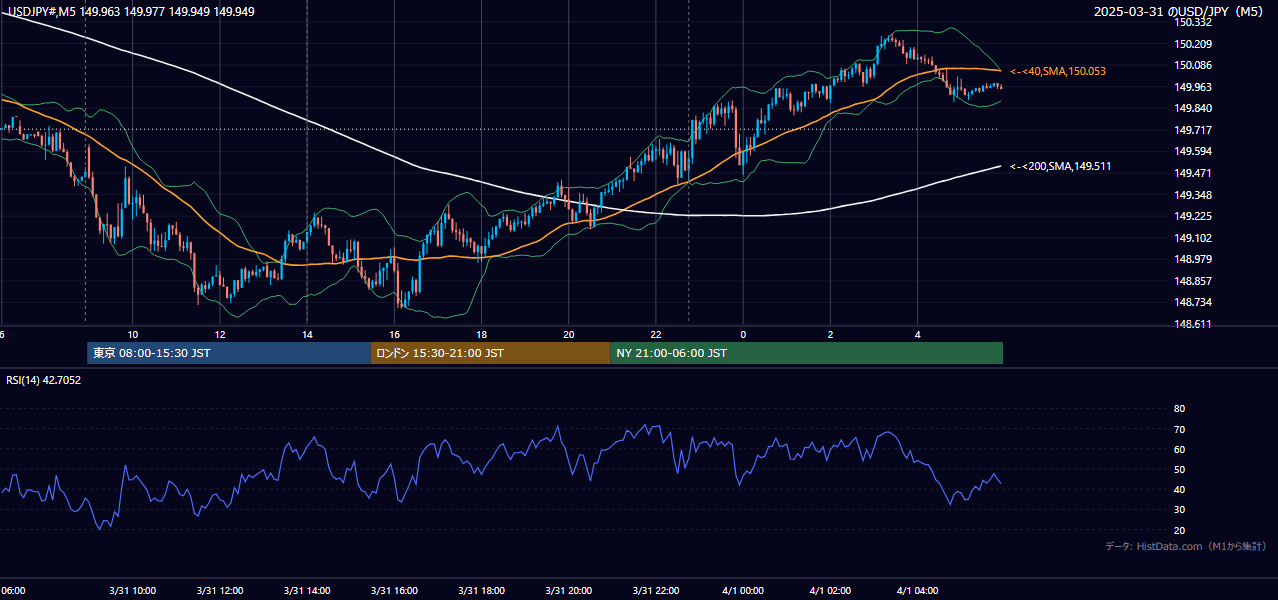Click price axis value 148.857
Viewport: 1278px width, 600px height.
(x=1193, y=281)
